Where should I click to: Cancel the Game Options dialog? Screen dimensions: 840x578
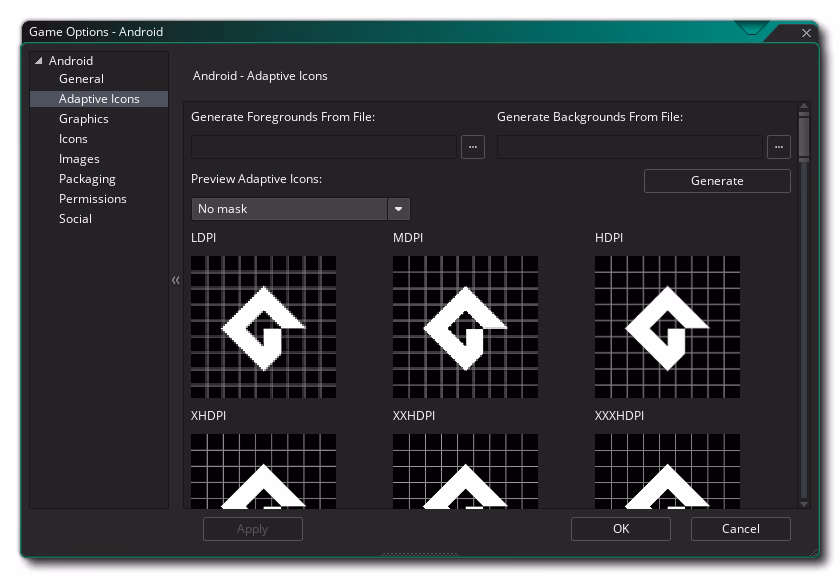[x=740, y=529]
